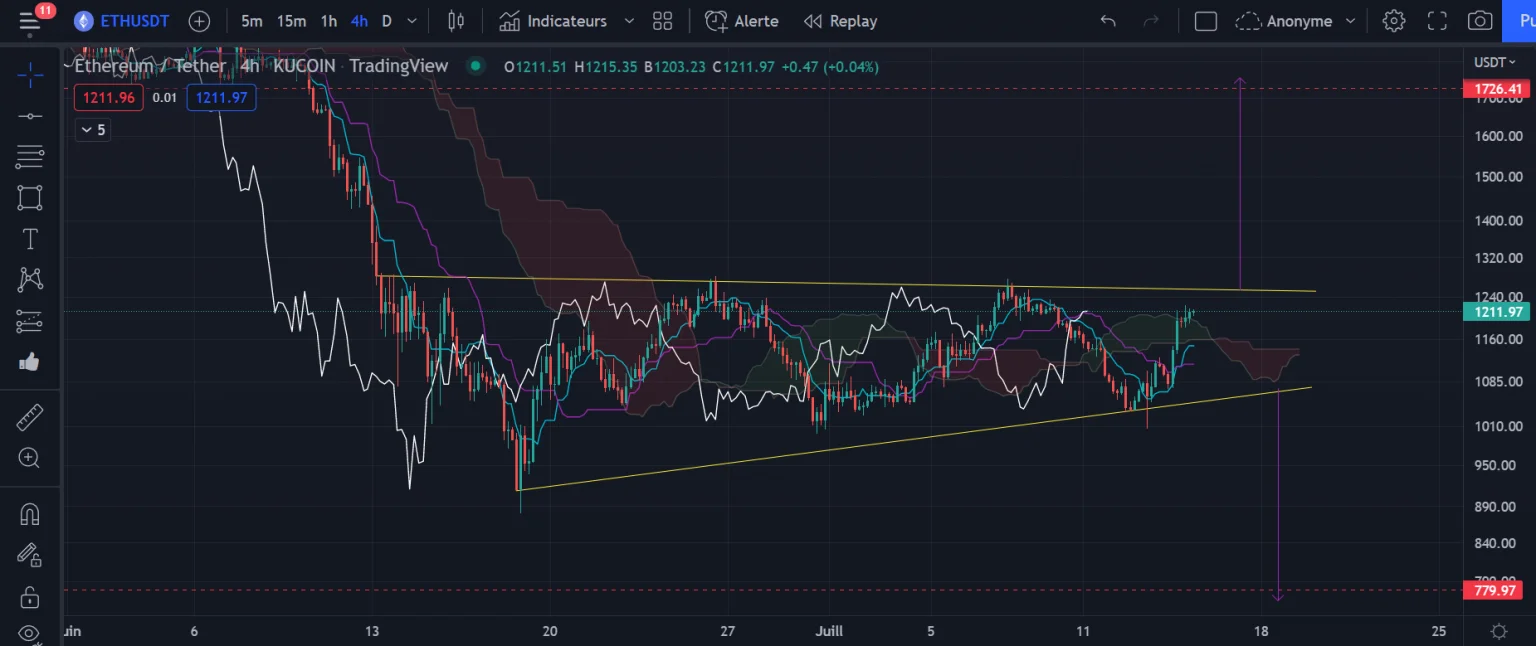The height and width of the screenshot is (646, 1536).
Task: Select the text annotation tool
Action: [x=30, y=239]
